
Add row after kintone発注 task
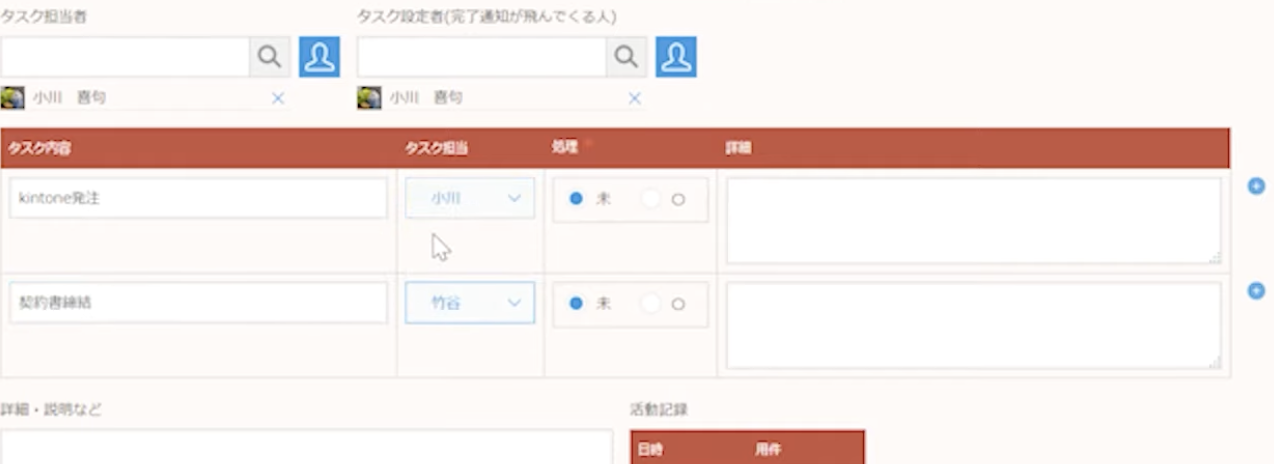coord(1256,186)
